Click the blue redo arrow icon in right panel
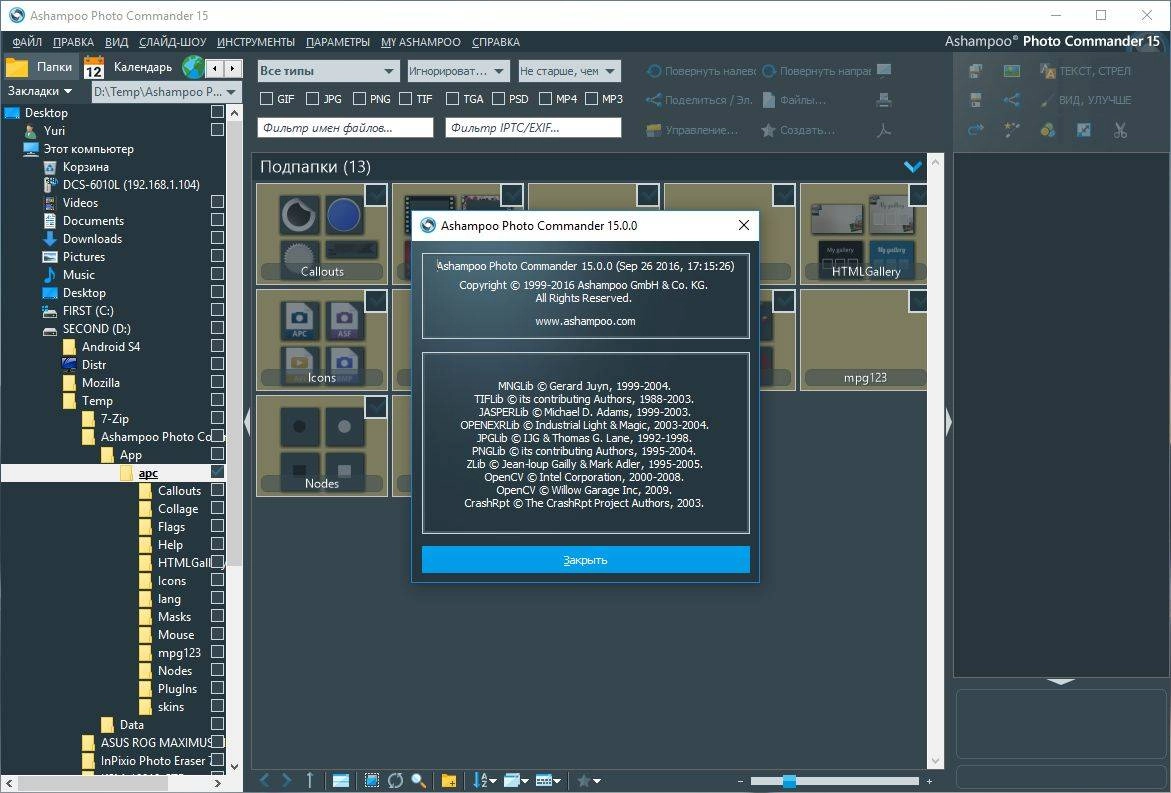The height and width of the screenshot is (793, 1171). tap(975, 130)
